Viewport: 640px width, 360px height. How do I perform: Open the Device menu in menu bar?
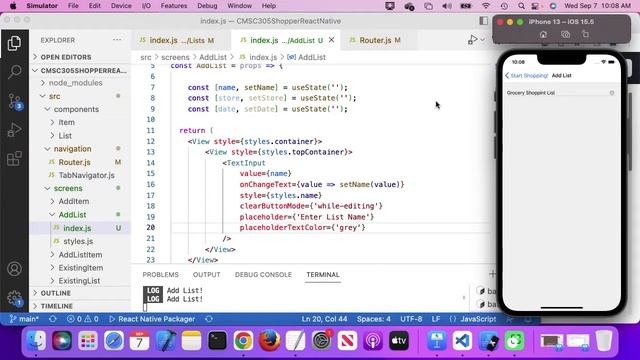tap(121, 6)
